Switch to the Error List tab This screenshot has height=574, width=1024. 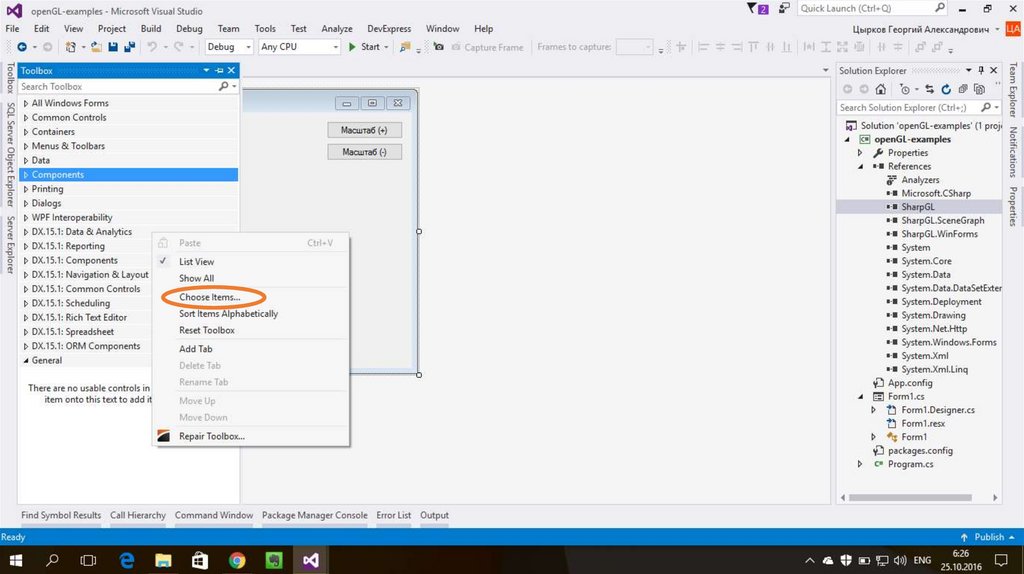pos(393,515)
